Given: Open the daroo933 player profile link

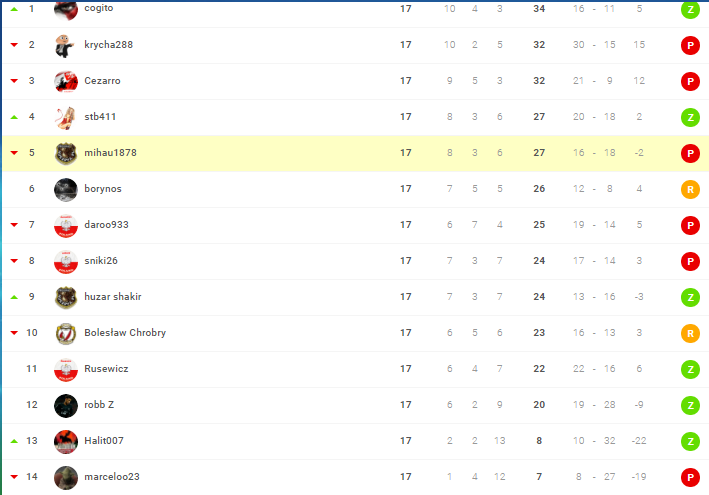Looking at the screenshot, I should pos(106,225).
